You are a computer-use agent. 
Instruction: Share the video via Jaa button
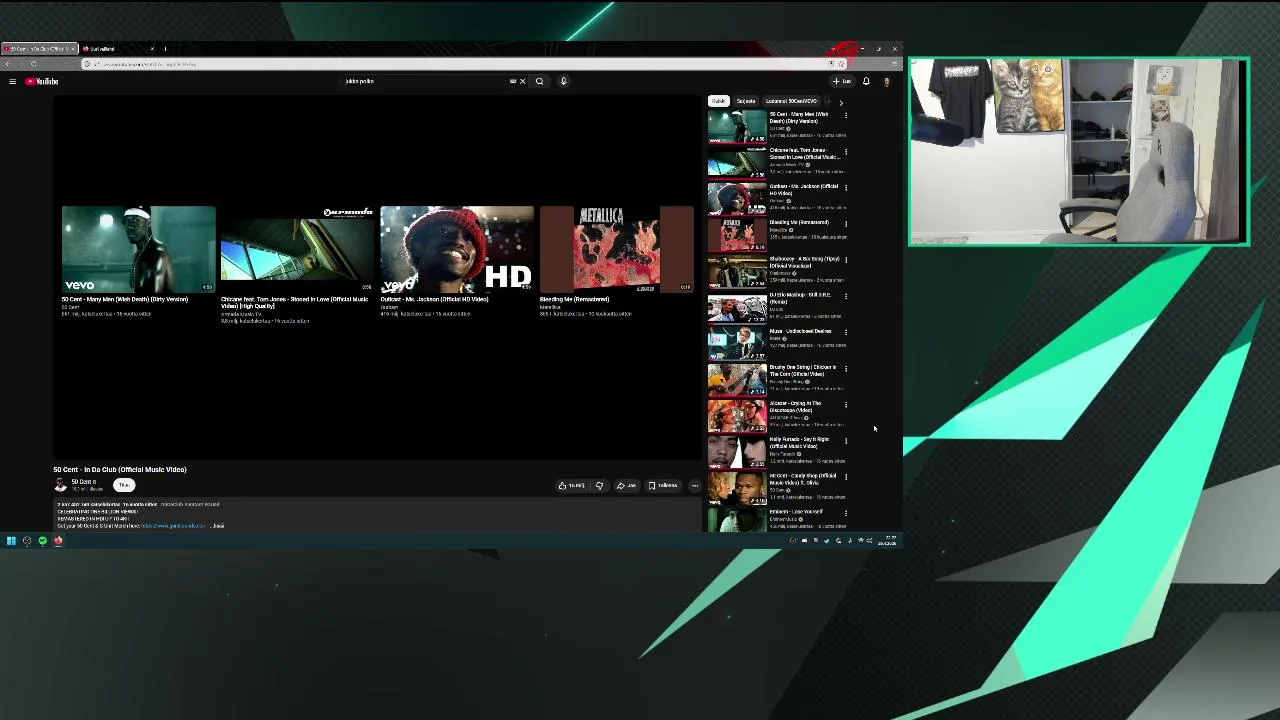[x=627, y=486]
